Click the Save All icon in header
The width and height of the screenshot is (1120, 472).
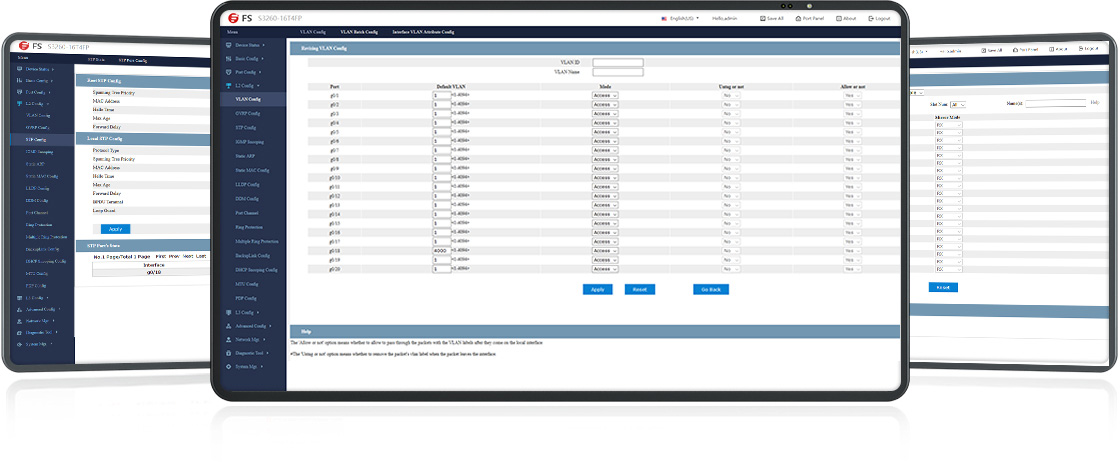point(764,18)
